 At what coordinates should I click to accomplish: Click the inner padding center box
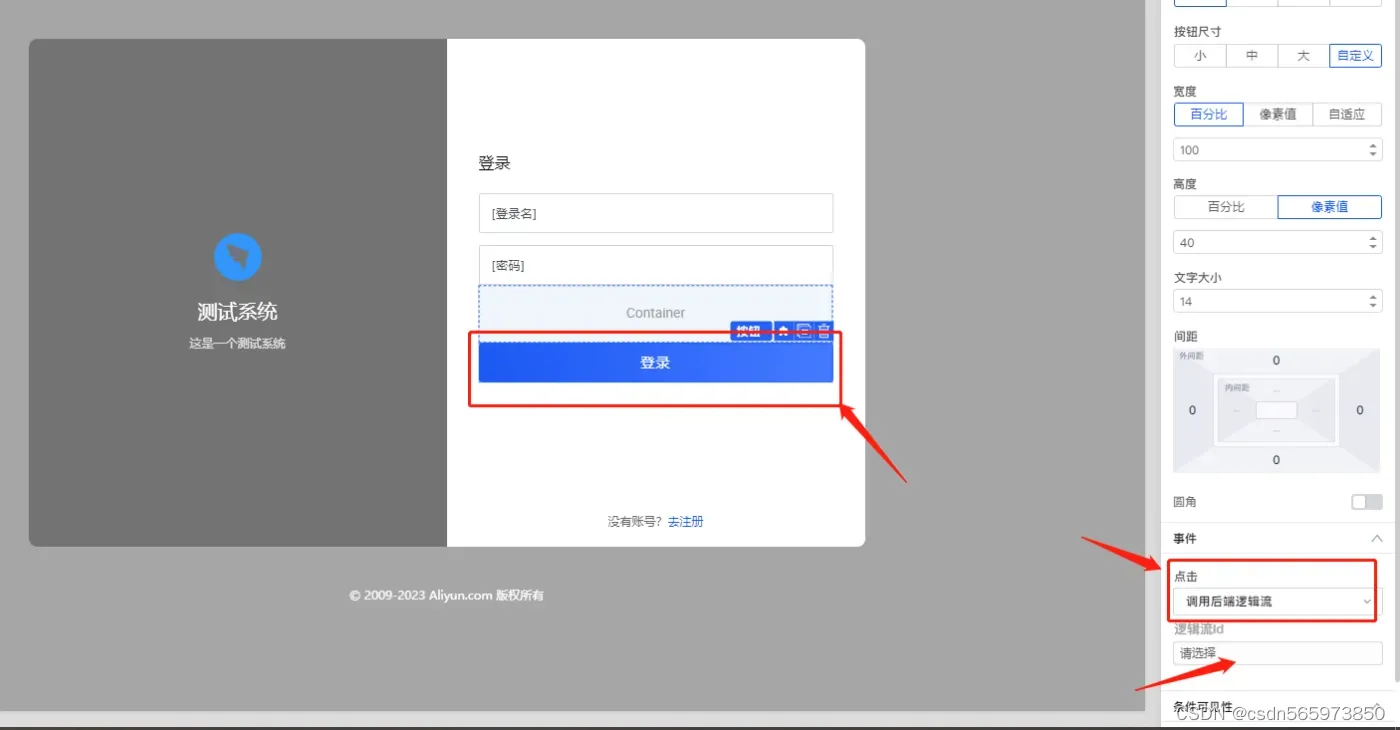click(1276, 410)
